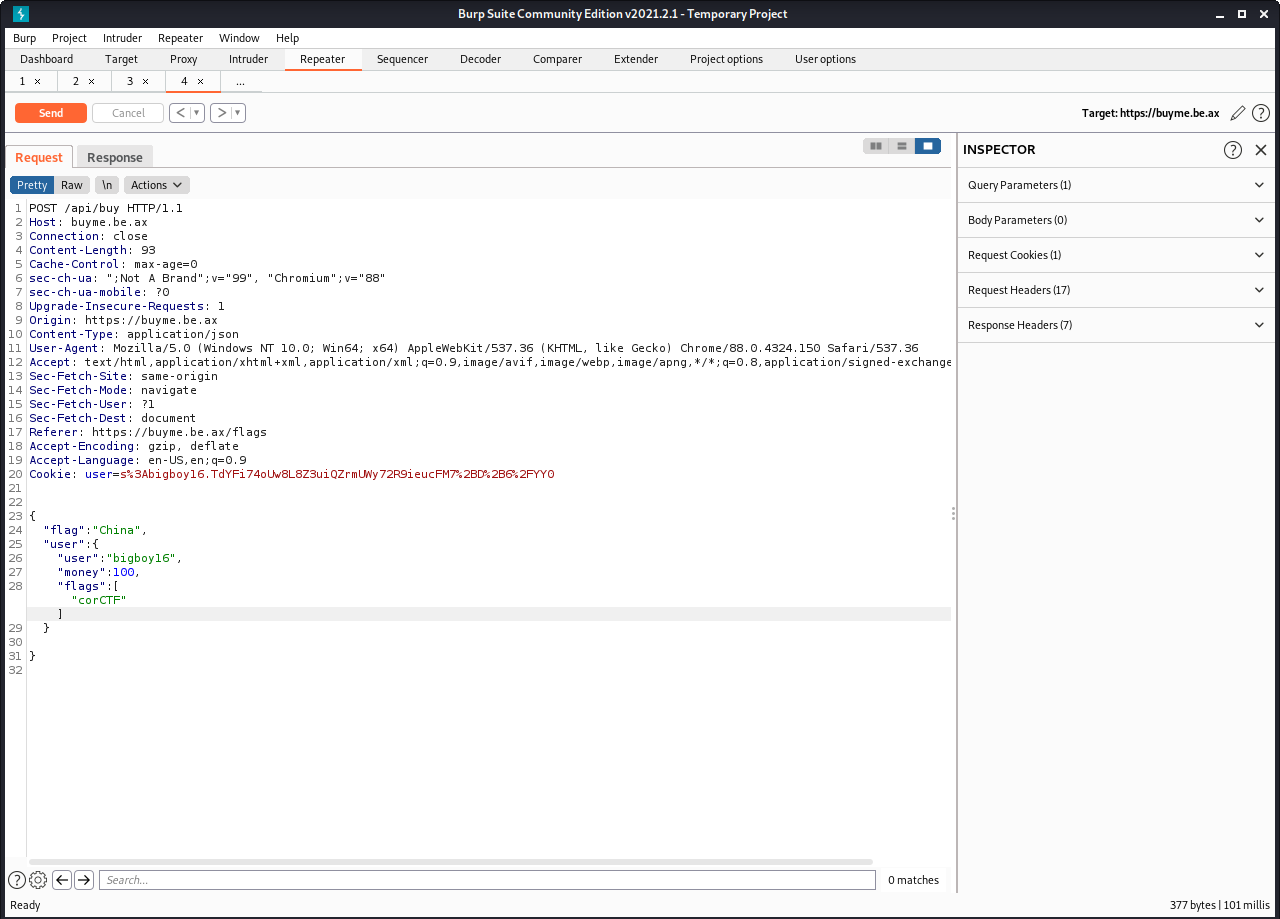Switch to Pretty message view
1280x919 pixels.
click(x=32, y=185)
